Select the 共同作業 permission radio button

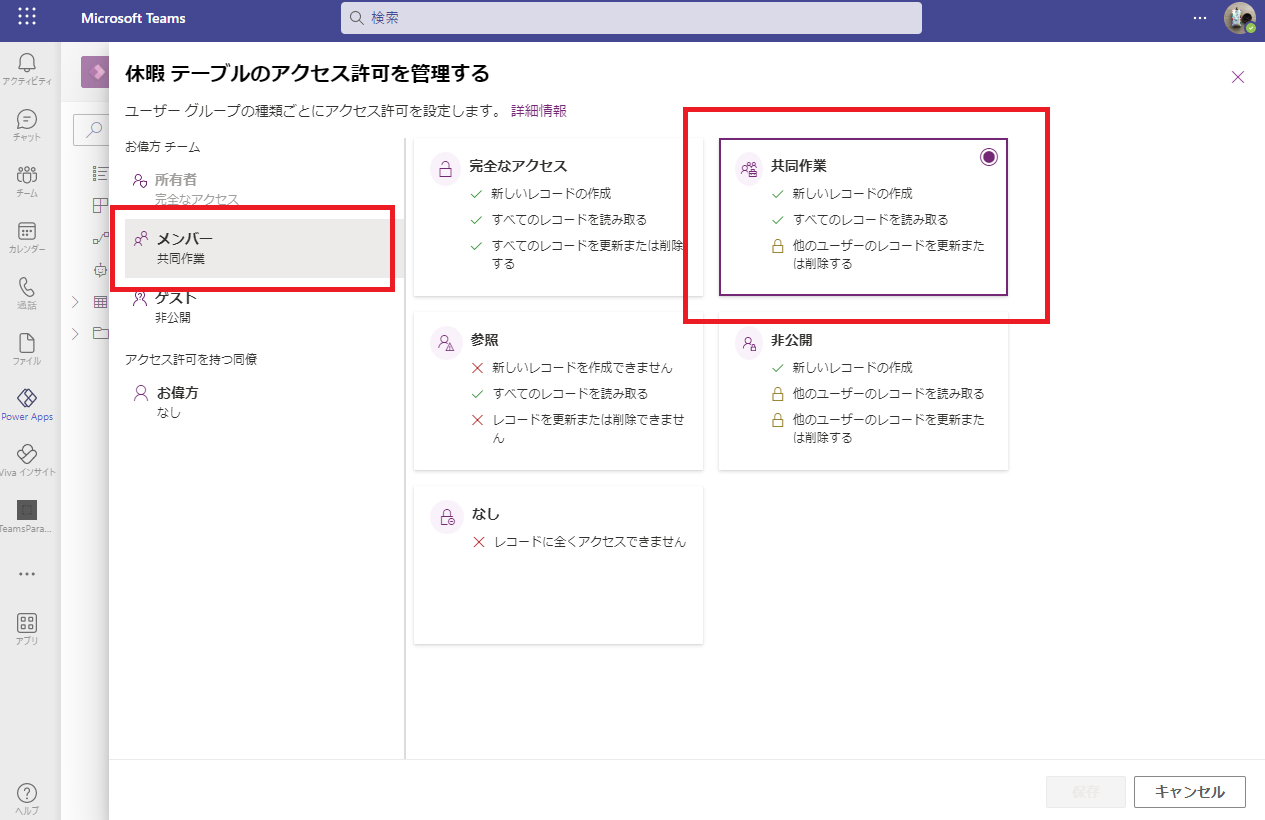[x=989, y=156]
